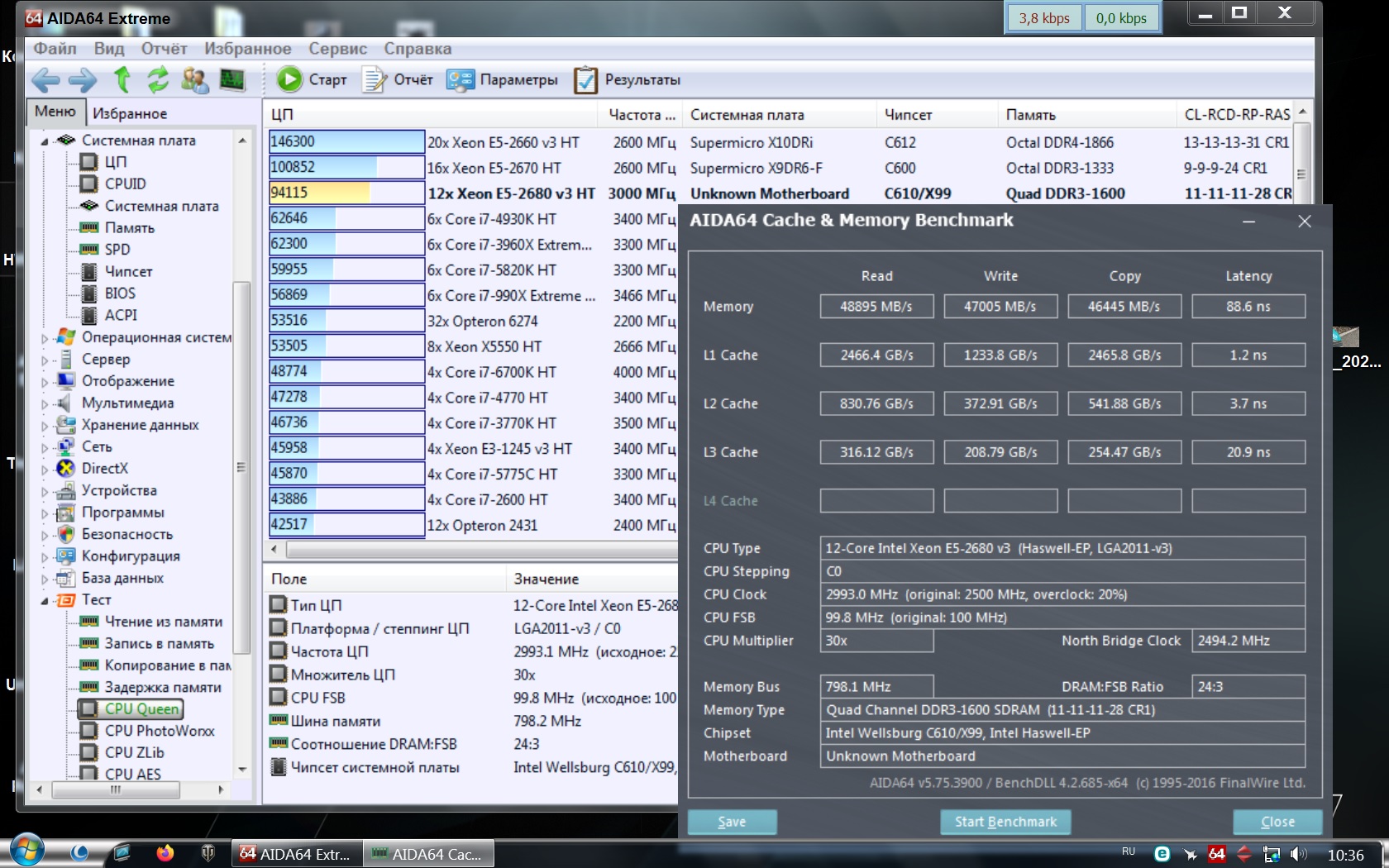This screenshot has width=1389, height=868.
Task: Select the SPD item in the tree
Action: (105, 250)
